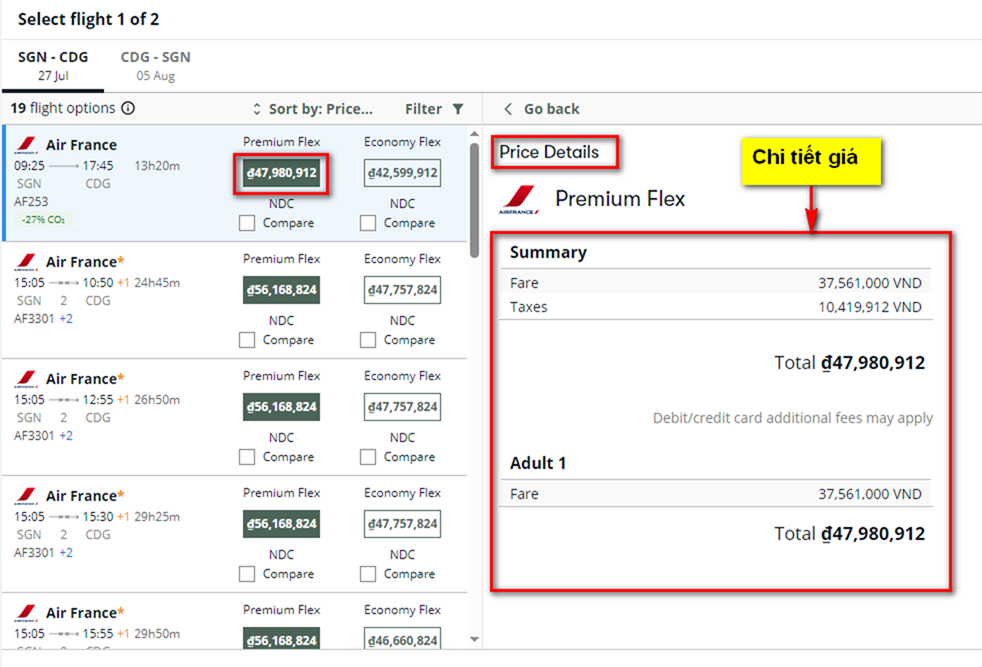Tick Compare under Premium Flex for flight AF253
This screenshot has height=667, width=982.
(x=247, y=223)
